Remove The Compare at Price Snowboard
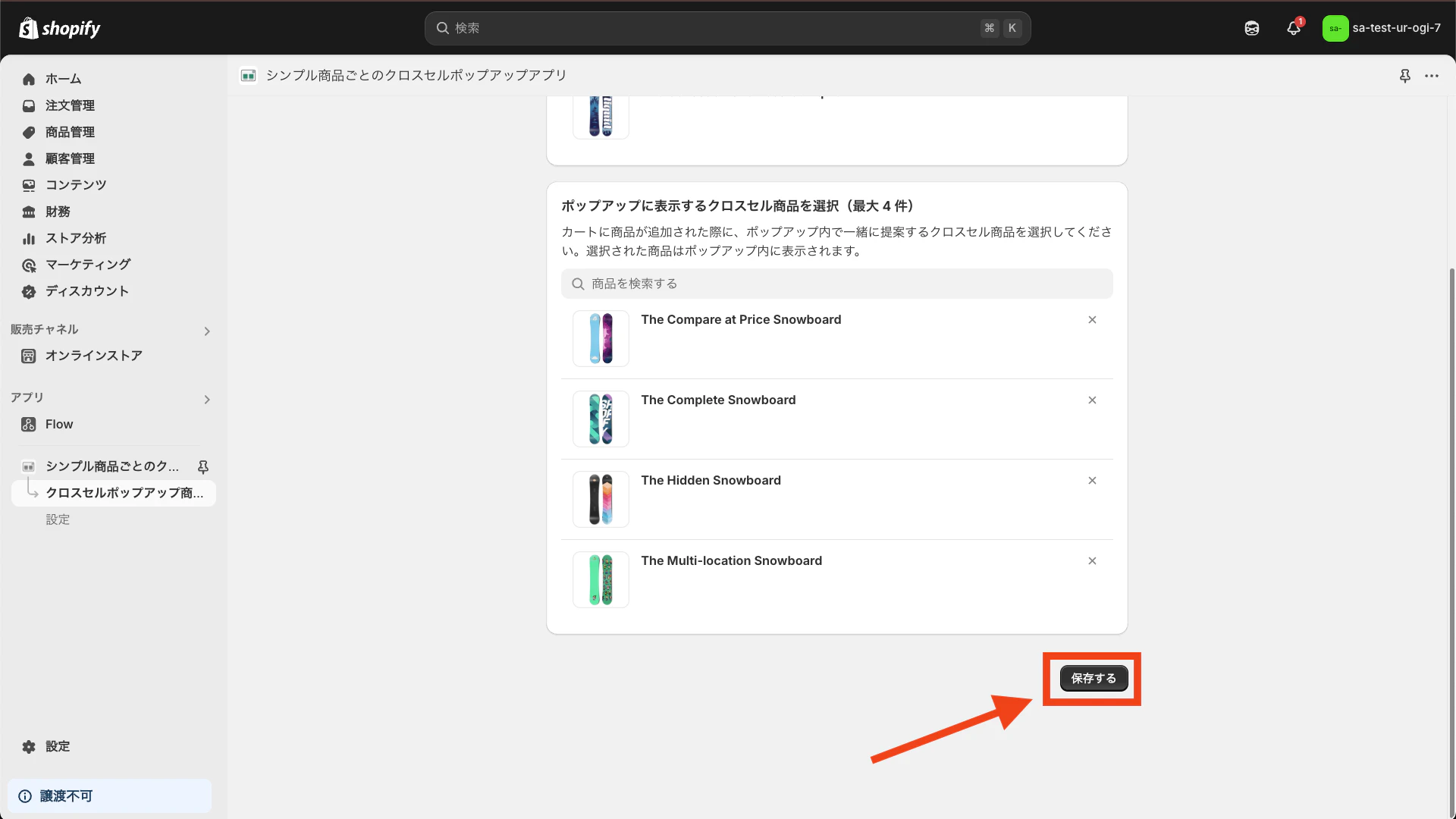 pos(1092,320)
